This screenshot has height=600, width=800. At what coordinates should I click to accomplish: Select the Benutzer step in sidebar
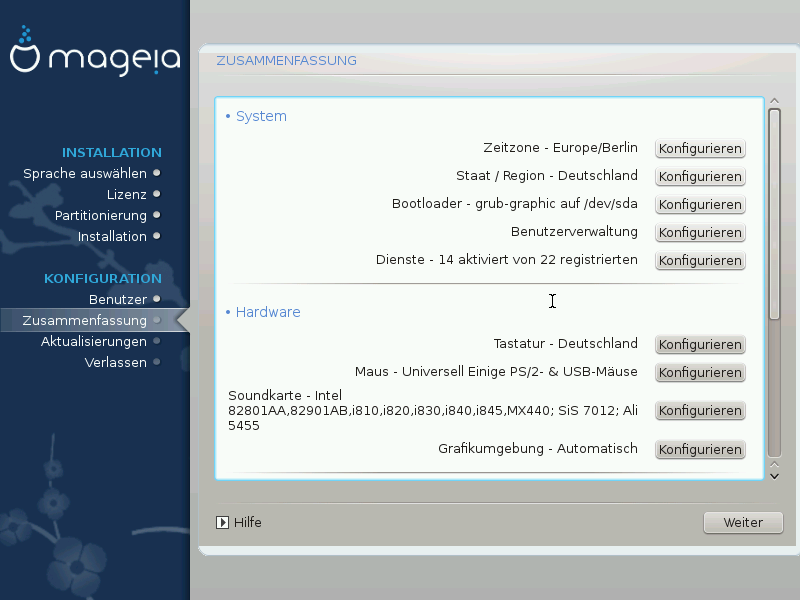117,299
